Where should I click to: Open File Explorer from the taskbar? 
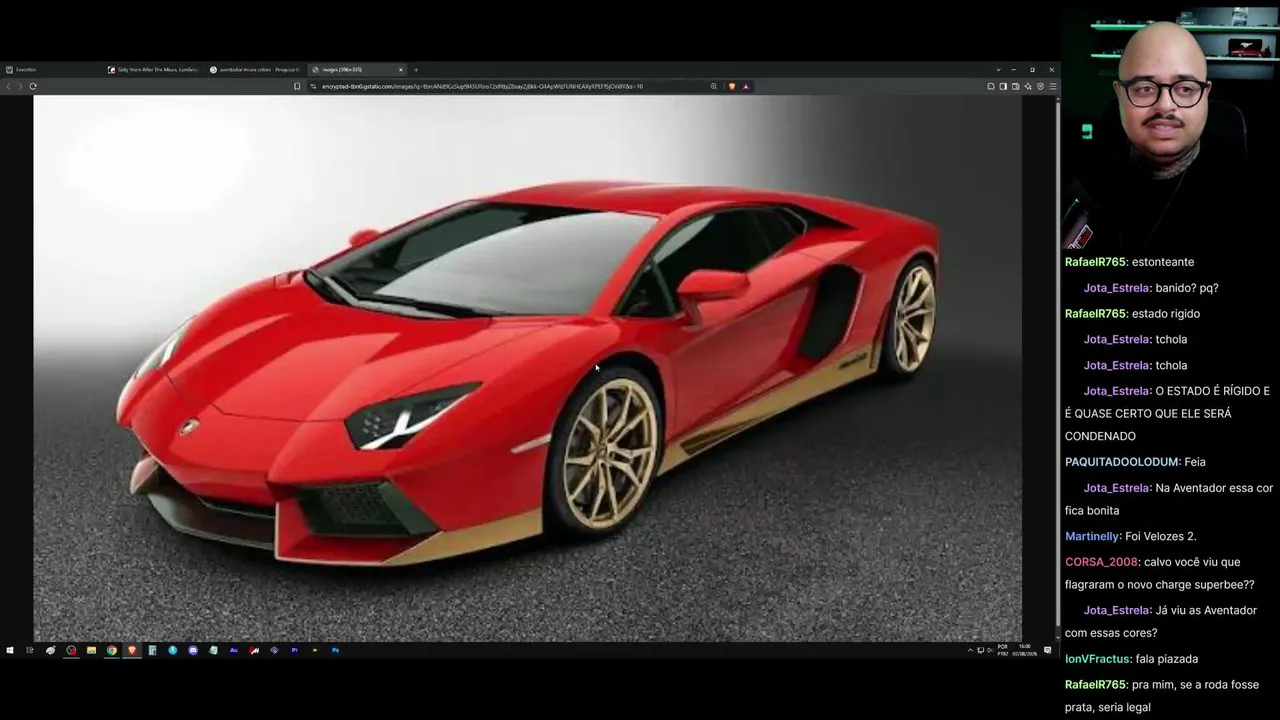91,650
